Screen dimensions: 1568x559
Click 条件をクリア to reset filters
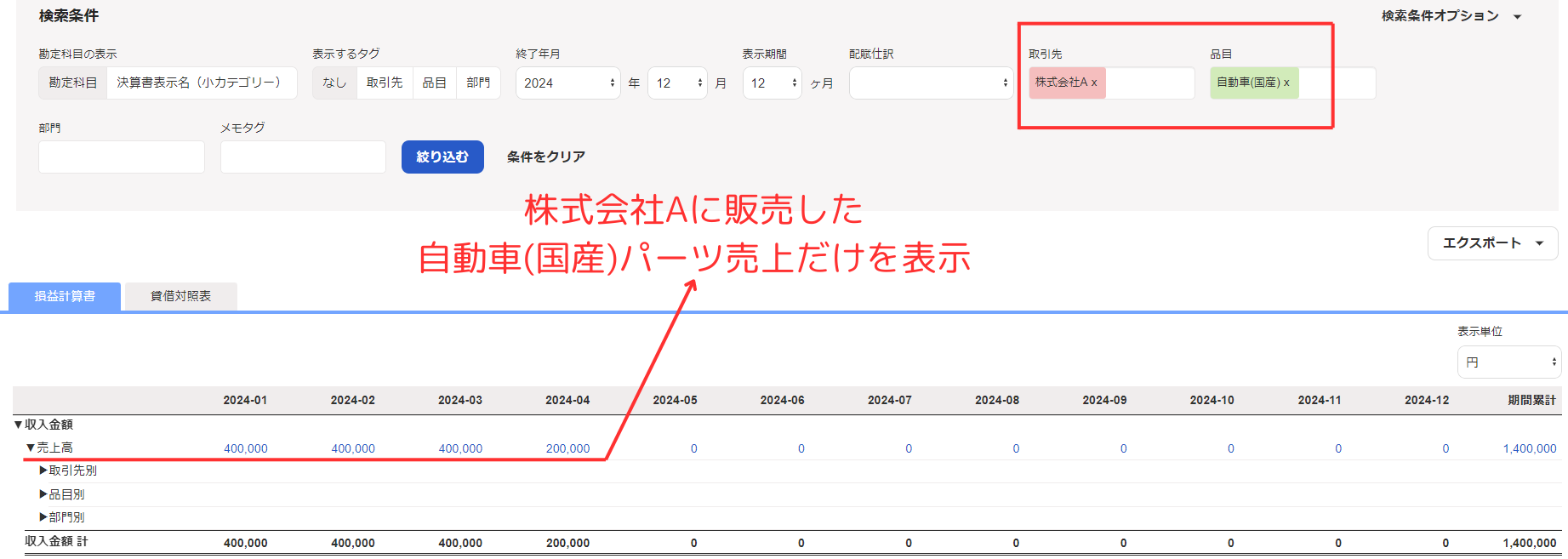point(545,157)
